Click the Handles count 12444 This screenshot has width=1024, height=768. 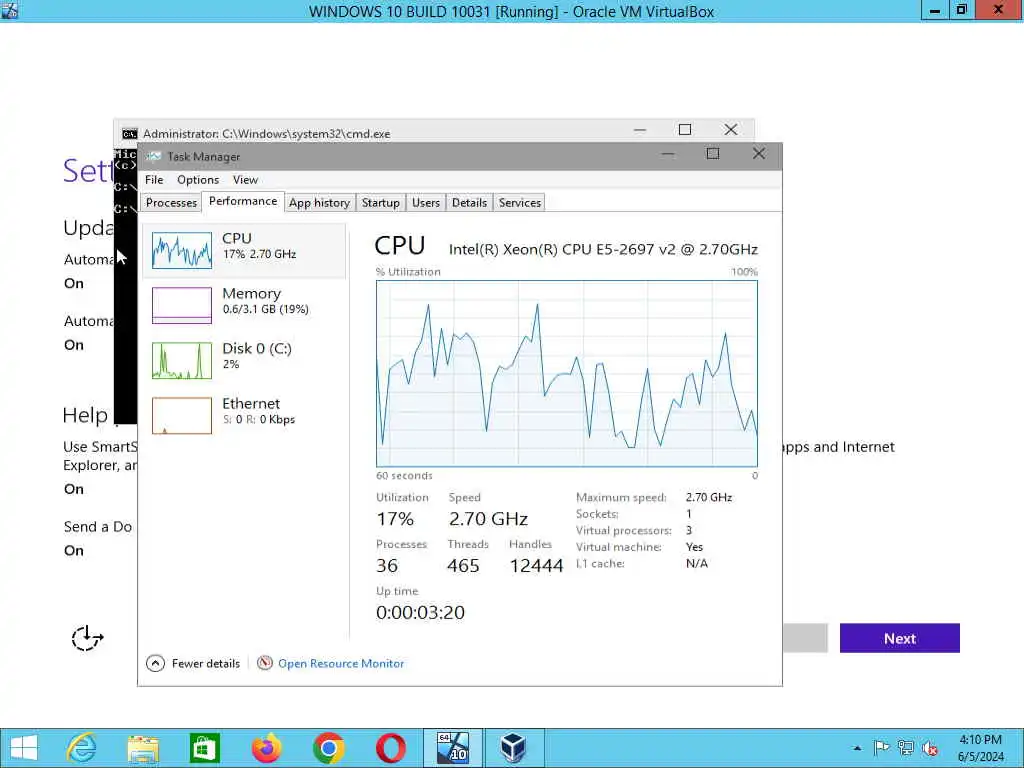[x=536, y=566]
